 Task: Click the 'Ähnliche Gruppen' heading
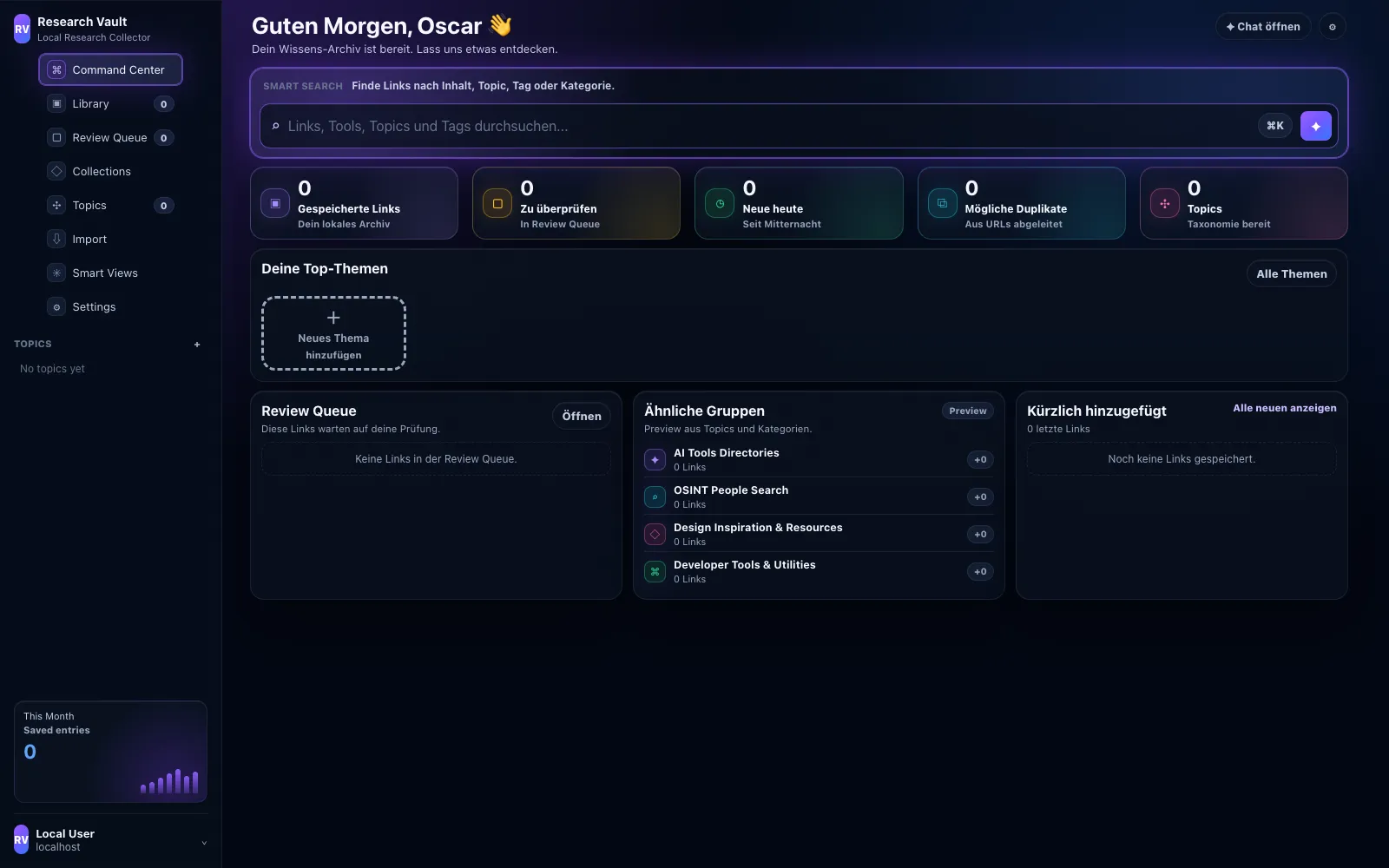point(704,411)
